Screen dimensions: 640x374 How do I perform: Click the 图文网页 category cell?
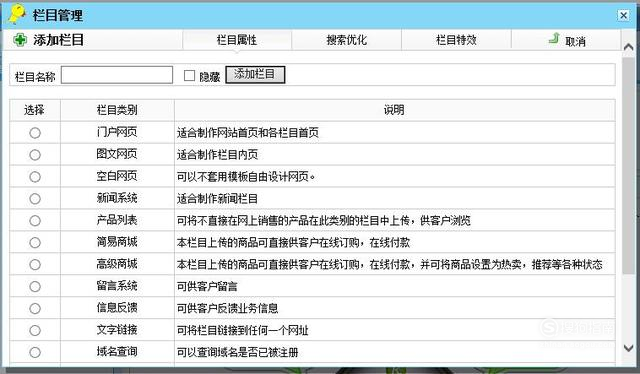[117, 154]
